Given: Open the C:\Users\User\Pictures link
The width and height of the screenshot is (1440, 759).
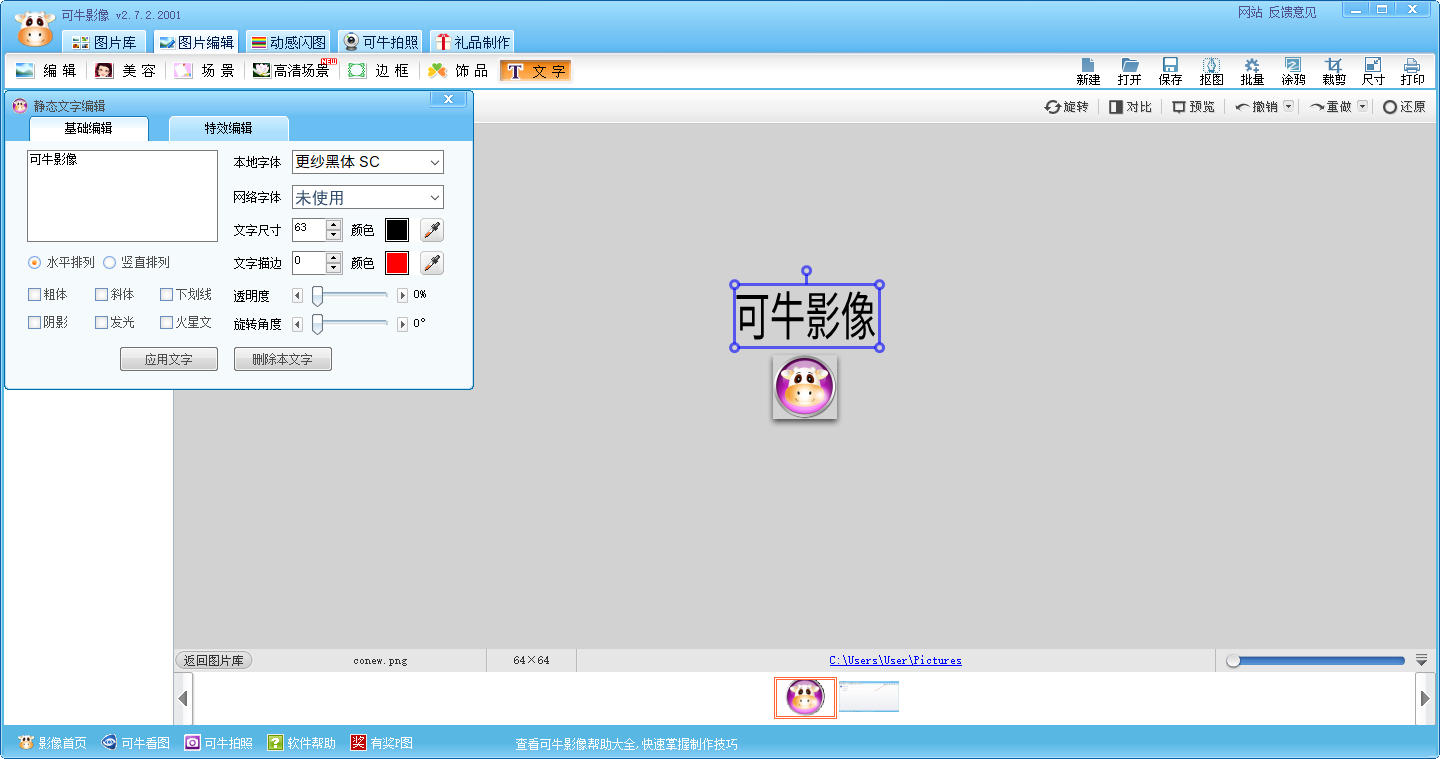Looking at the screenshot, I should click(x=895, y=660).
